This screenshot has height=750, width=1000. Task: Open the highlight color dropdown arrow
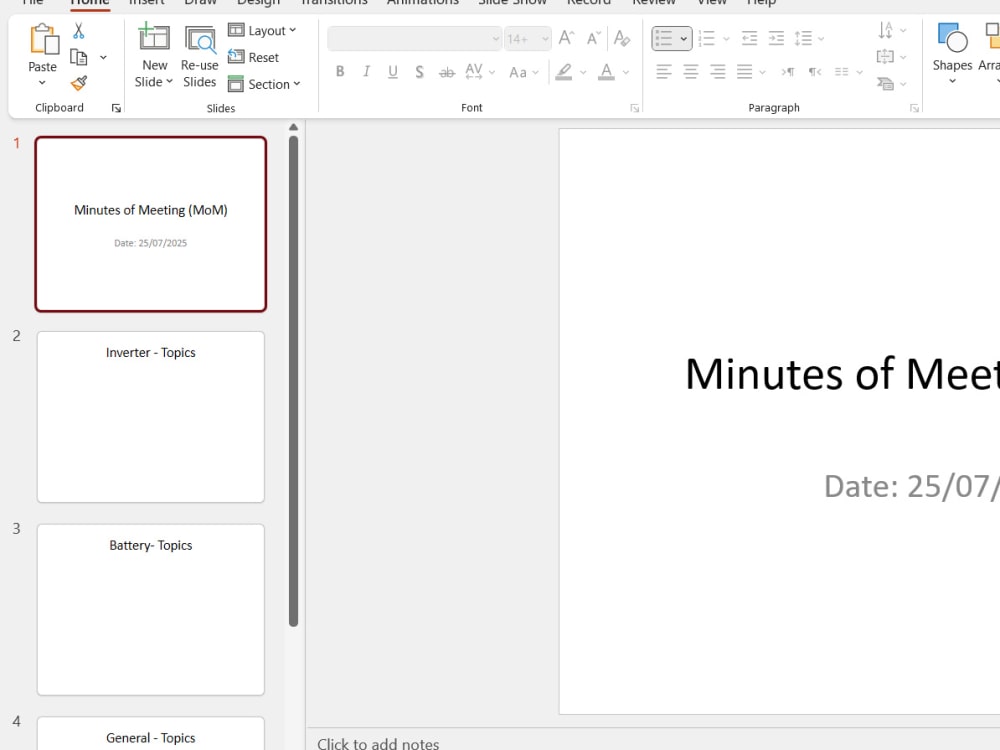(x=583, y=72)
